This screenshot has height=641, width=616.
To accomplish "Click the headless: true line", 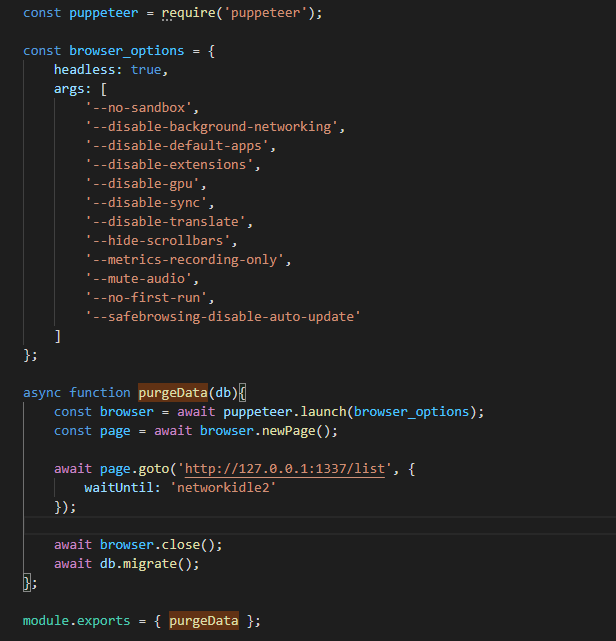I will click(x=111, y=70).
